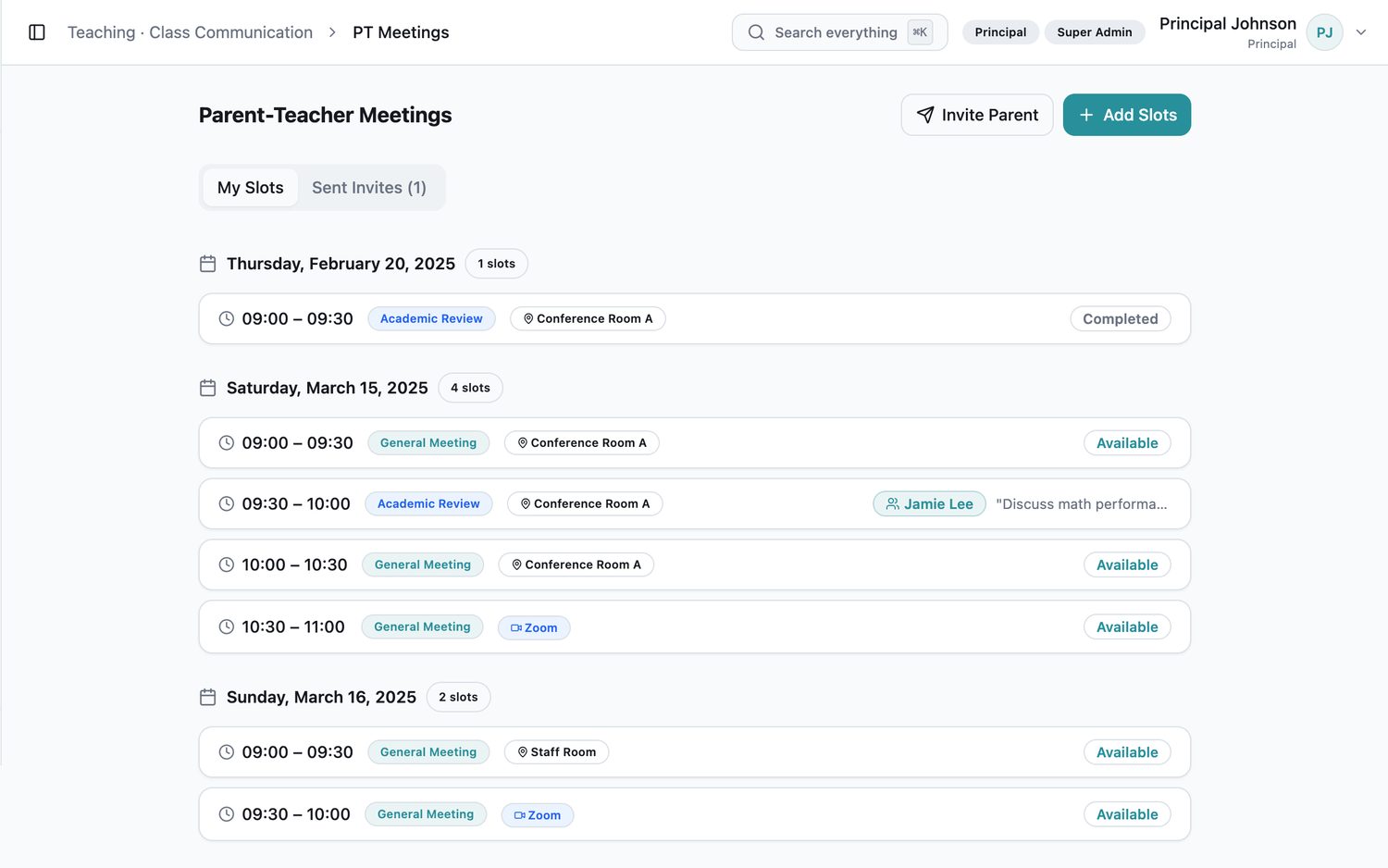Image resolution: width=1388 pixels, height=868 pixels.
Task: Click the 1 slots count badge
Action: point(496,264)
